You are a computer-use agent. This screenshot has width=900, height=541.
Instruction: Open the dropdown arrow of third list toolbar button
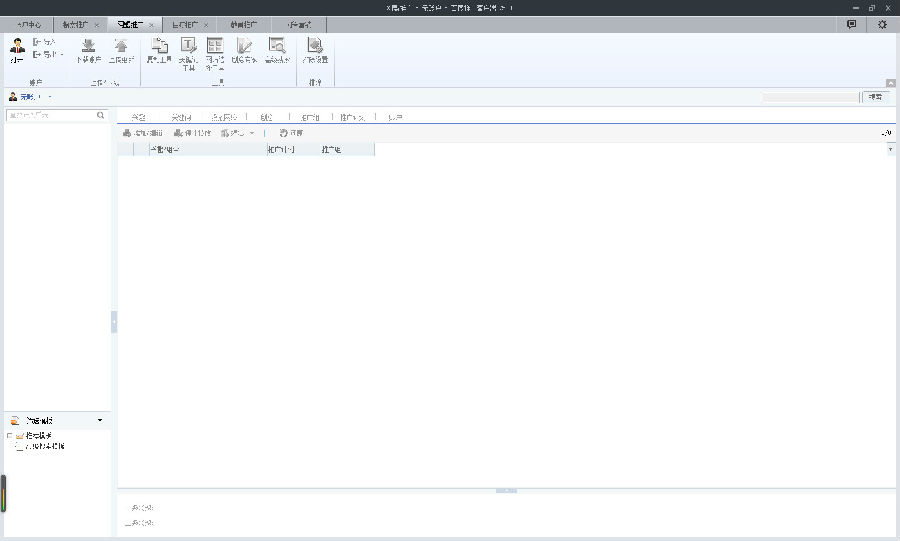pos(251,133)
